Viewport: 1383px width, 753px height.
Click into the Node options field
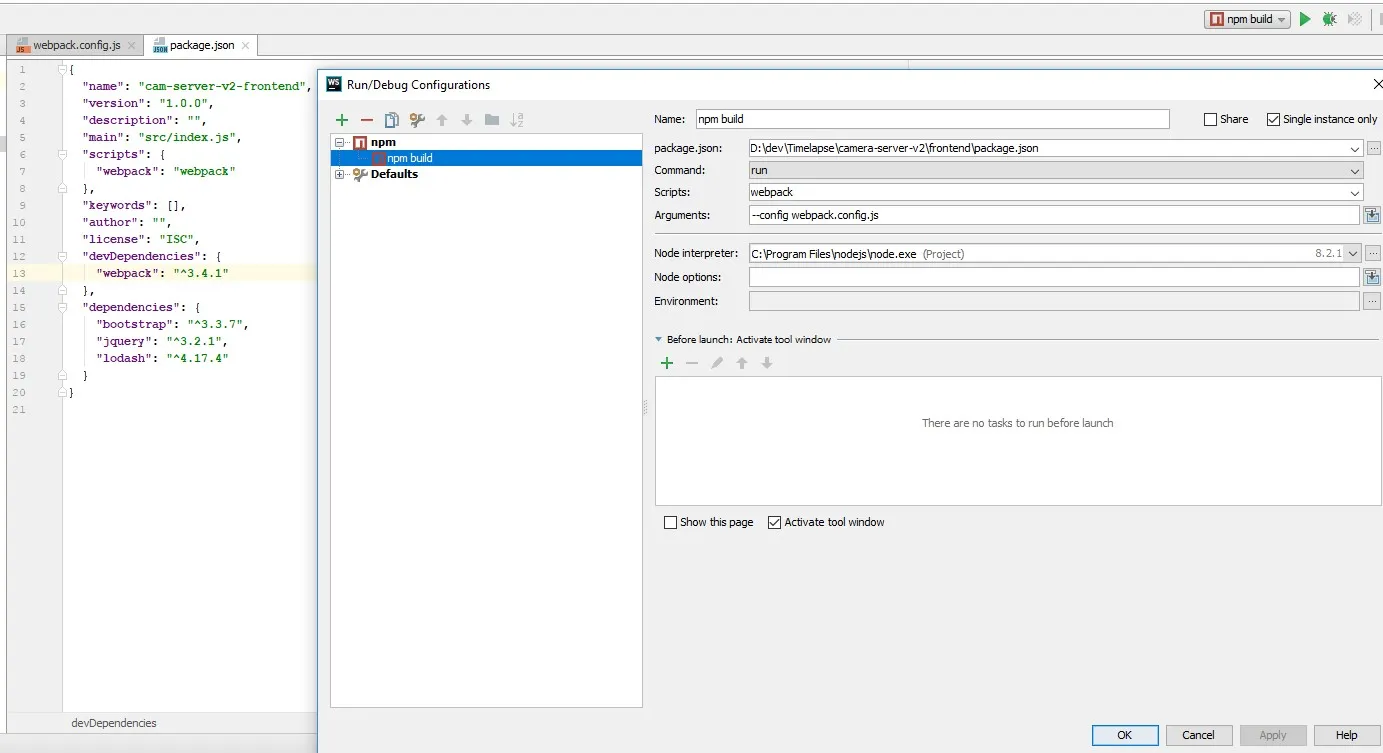click(1054, 277)
